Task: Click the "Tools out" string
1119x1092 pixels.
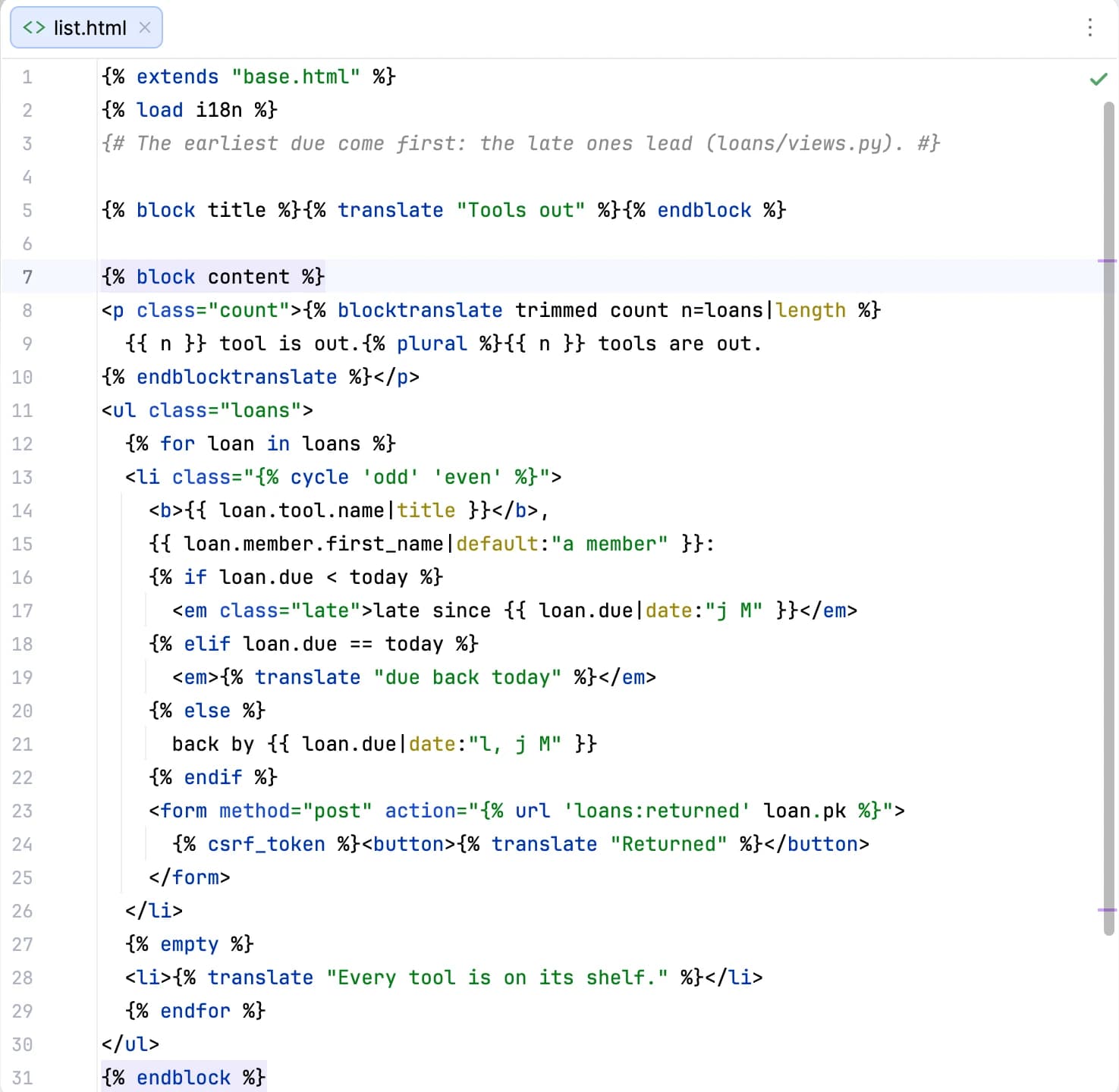Action: tap(520, 210)
